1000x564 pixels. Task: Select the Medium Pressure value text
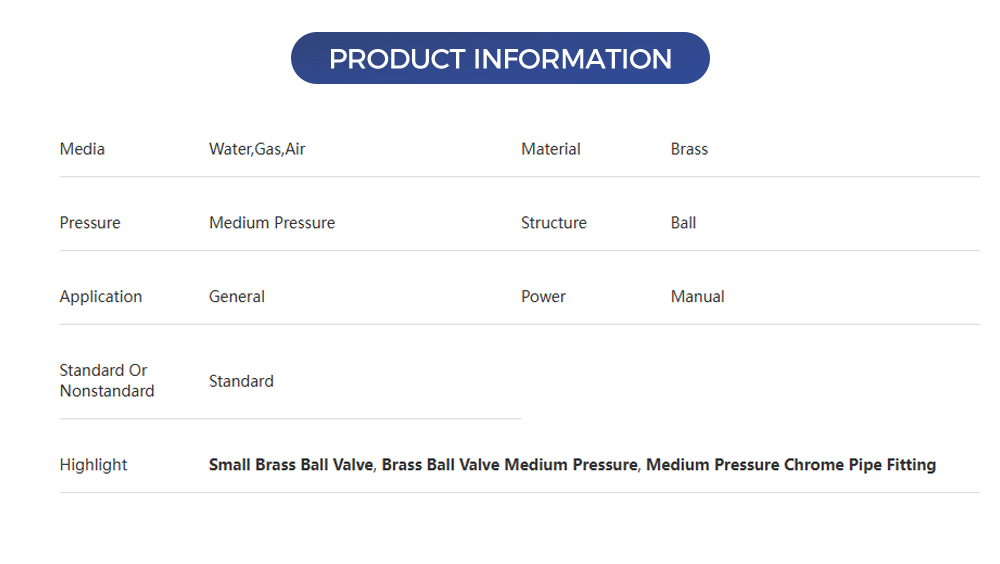pos(272,223)
